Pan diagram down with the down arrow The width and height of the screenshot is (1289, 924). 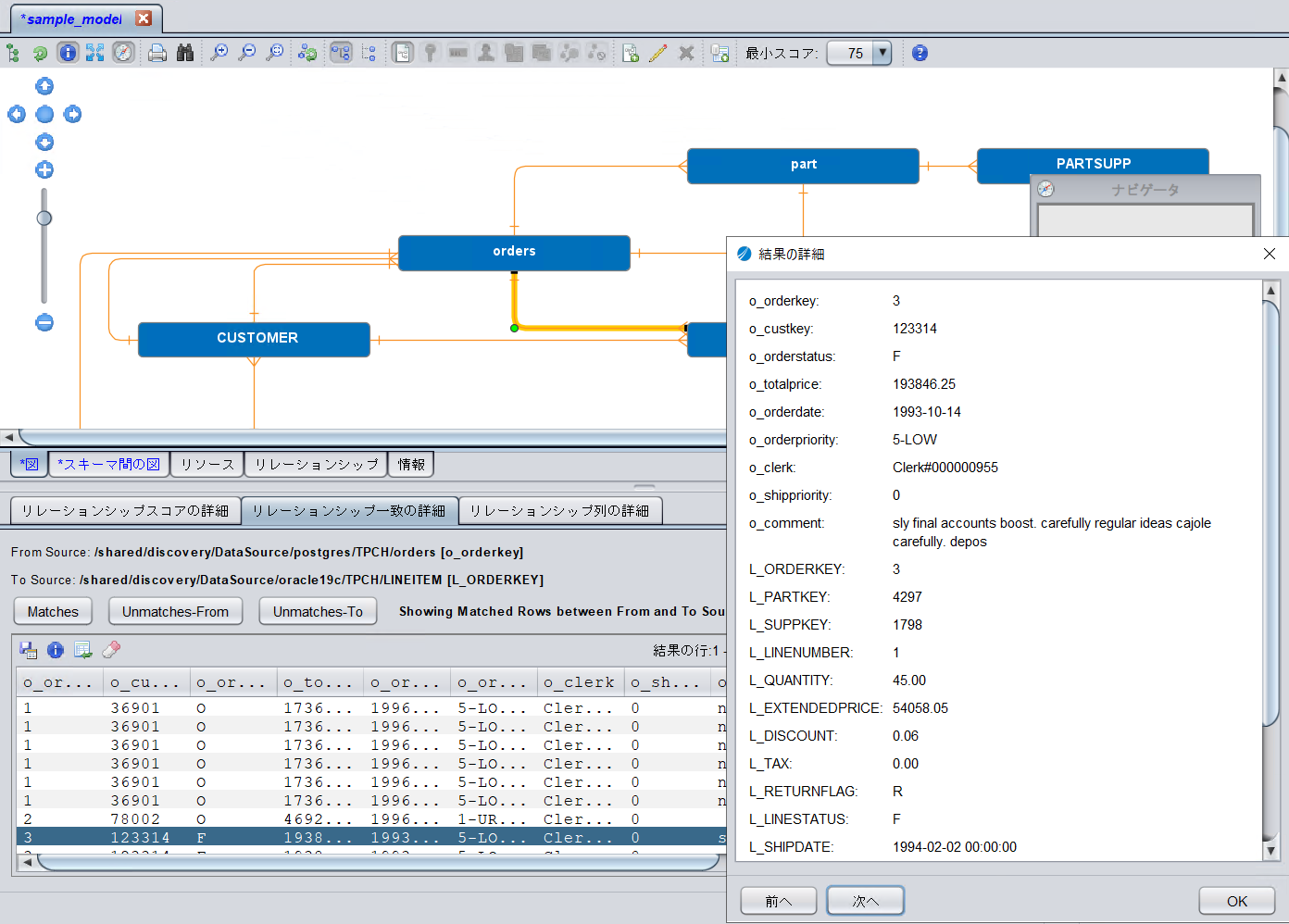point(44,142)
